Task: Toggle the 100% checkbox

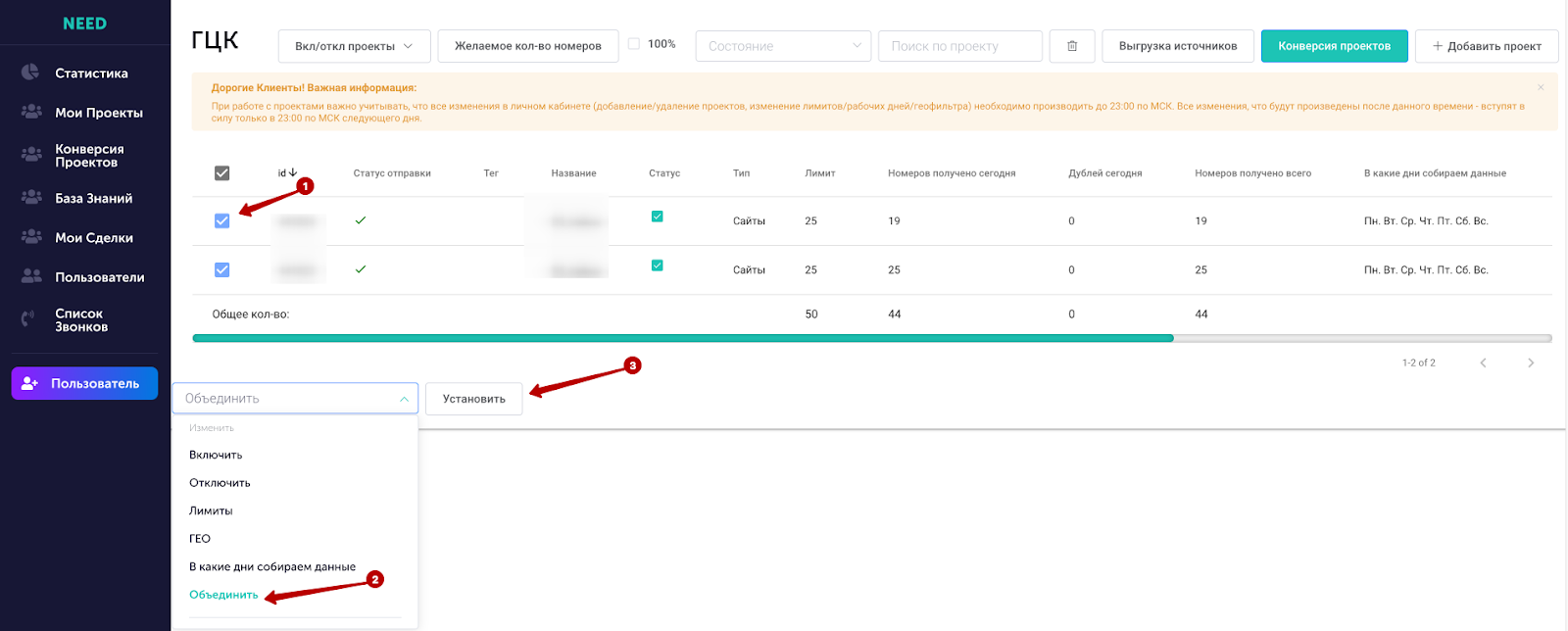Action: [634, 44]
